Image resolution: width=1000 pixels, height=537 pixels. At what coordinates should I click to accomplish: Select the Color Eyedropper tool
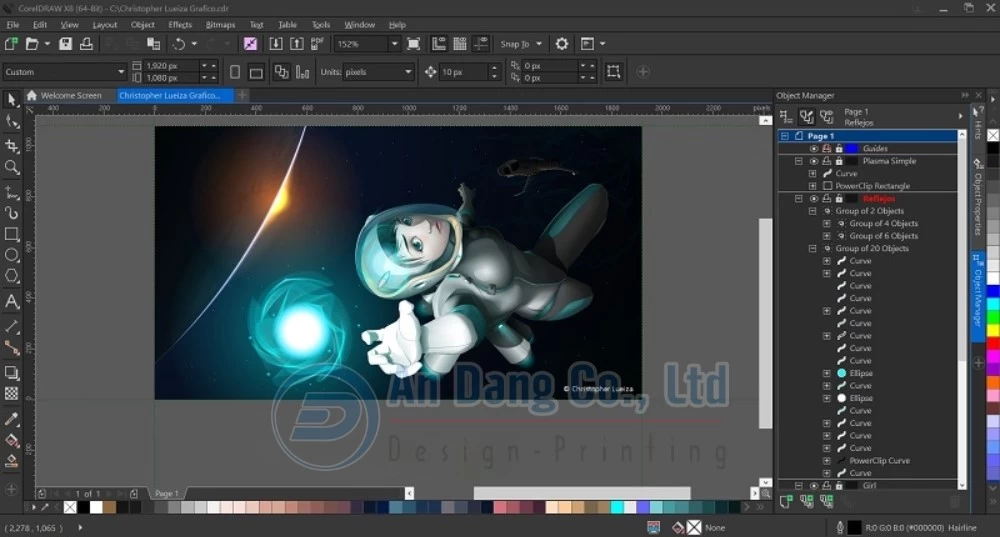coord(11,418)
